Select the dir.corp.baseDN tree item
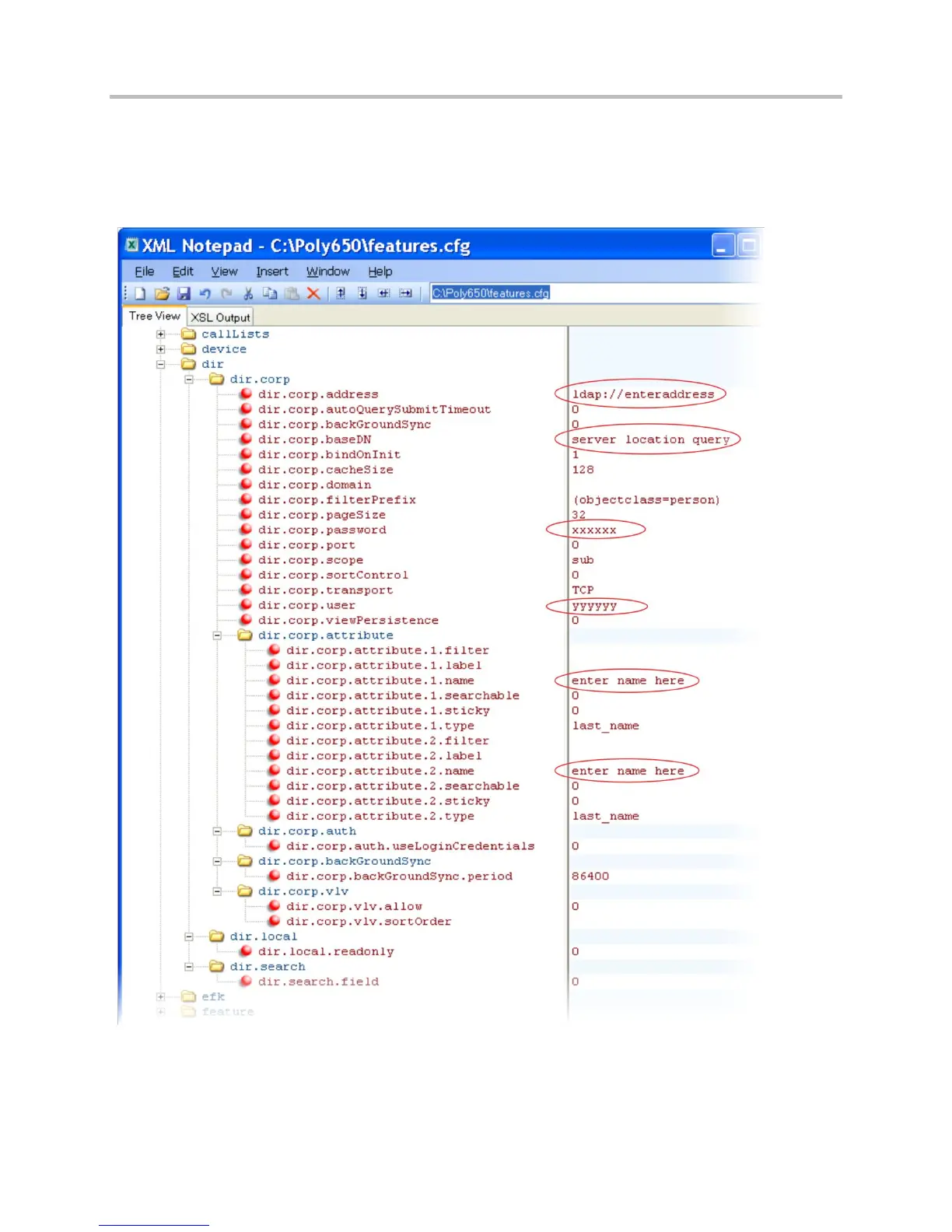 coord(314,439)
